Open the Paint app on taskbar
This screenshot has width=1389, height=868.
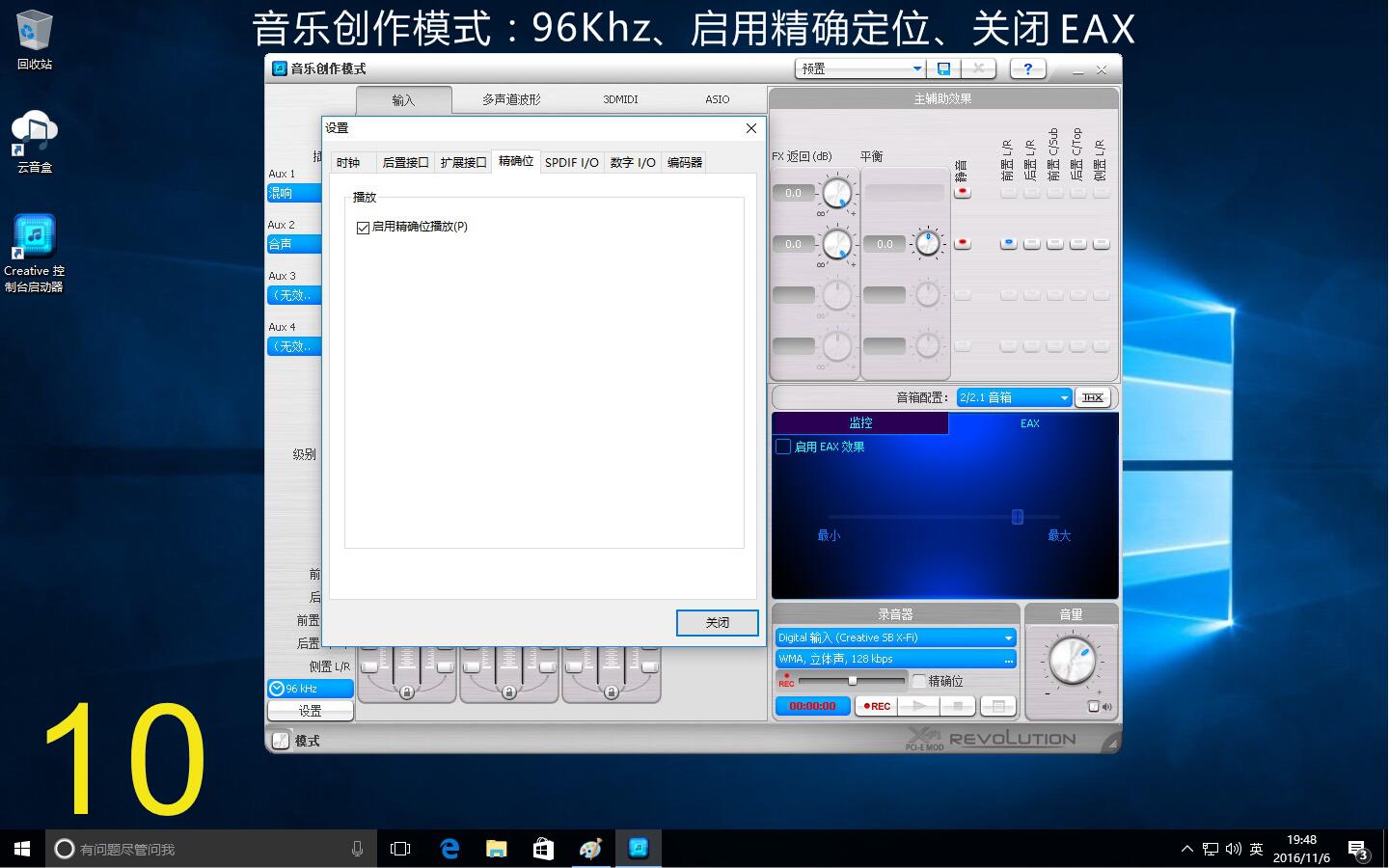pos(590,849)
